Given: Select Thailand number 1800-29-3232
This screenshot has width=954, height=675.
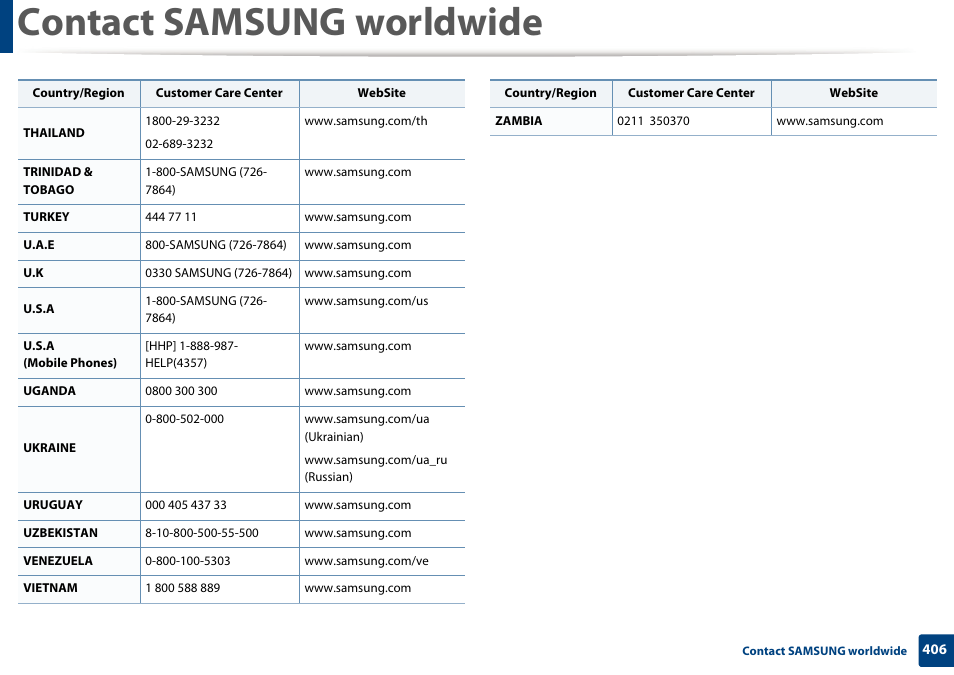Looking at the screenshot, I should click(183, 121).
